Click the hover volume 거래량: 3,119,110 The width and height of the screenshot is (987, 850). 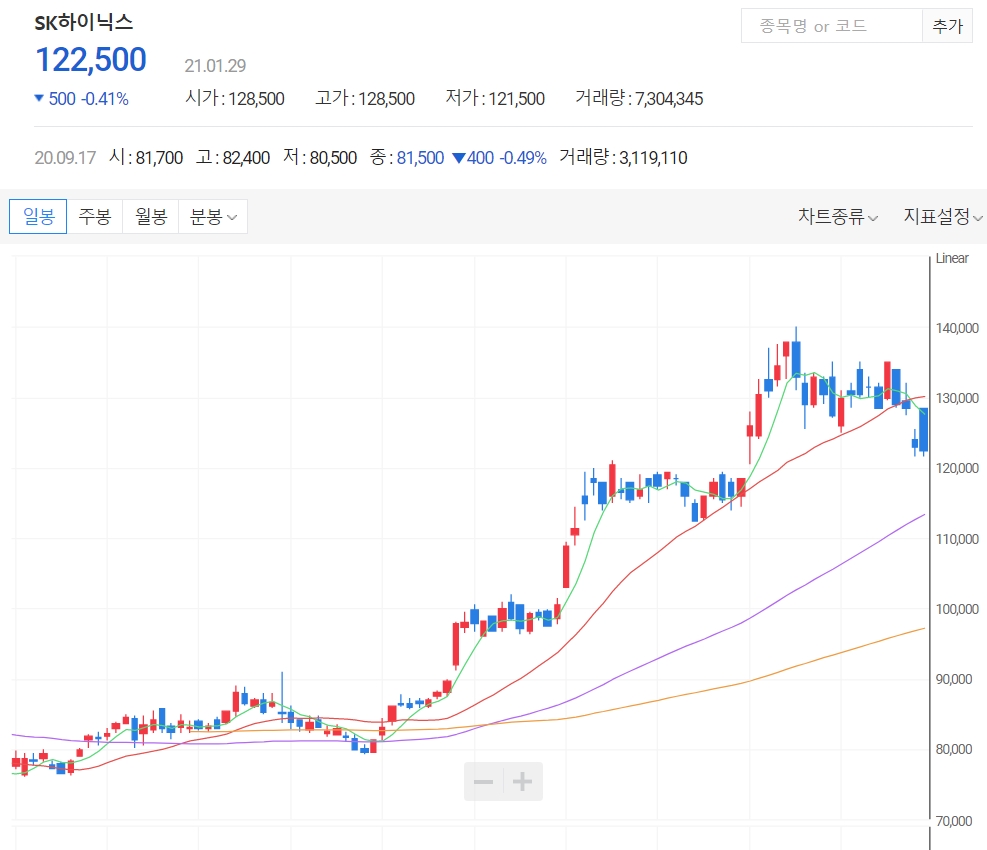[x=623, y=157]
